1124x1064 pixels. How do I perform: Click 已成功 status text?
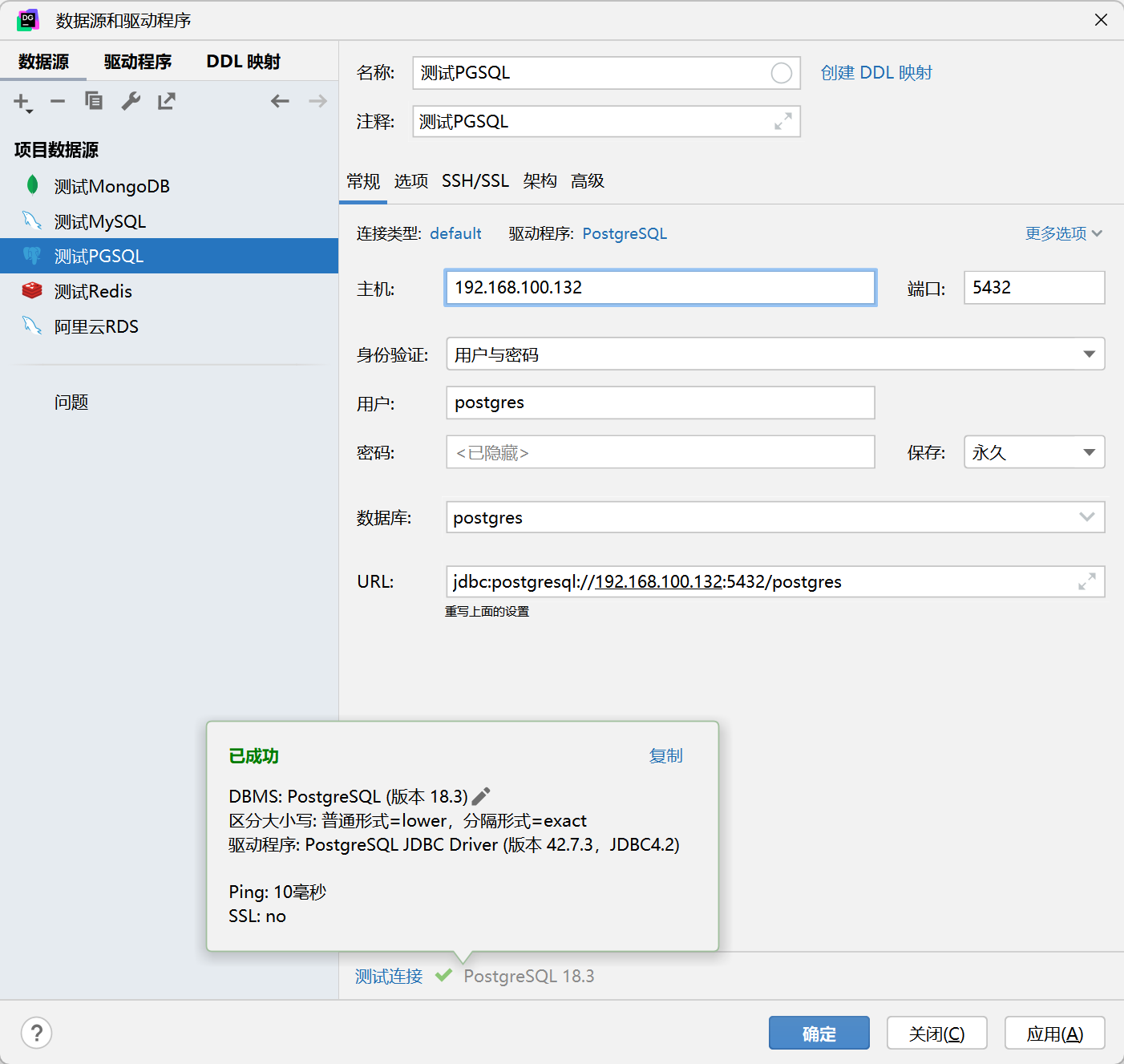click(253, 756)
